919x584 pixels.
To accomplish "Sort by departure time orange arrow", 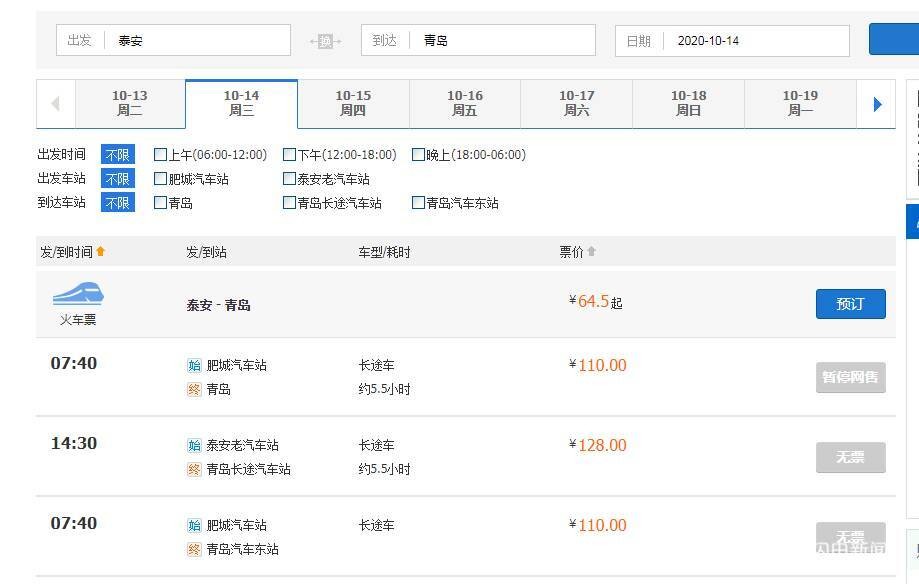I will (x=100, y=252).
